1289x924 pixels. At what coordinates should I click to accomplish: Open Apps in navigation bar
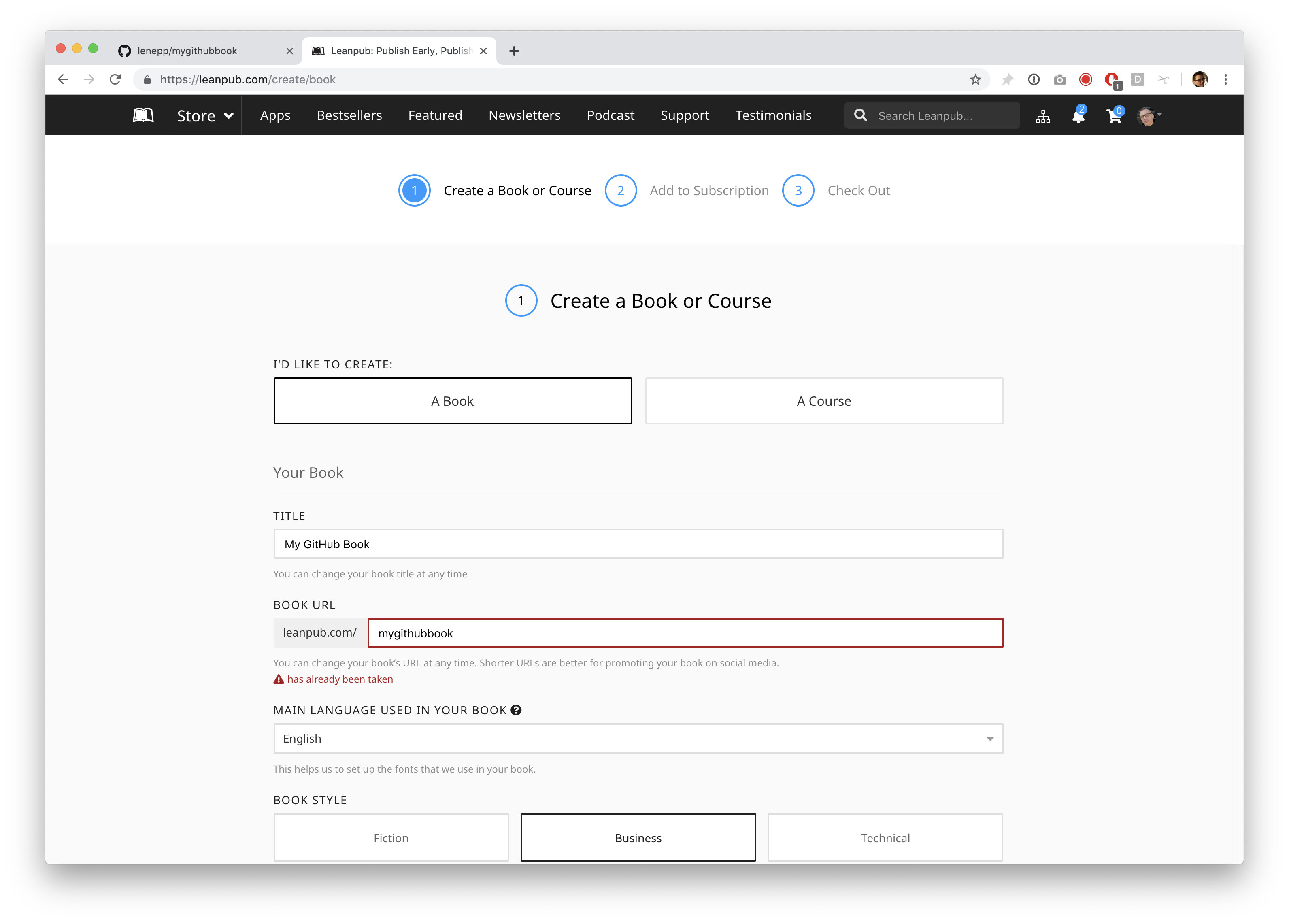coord(275,115)
